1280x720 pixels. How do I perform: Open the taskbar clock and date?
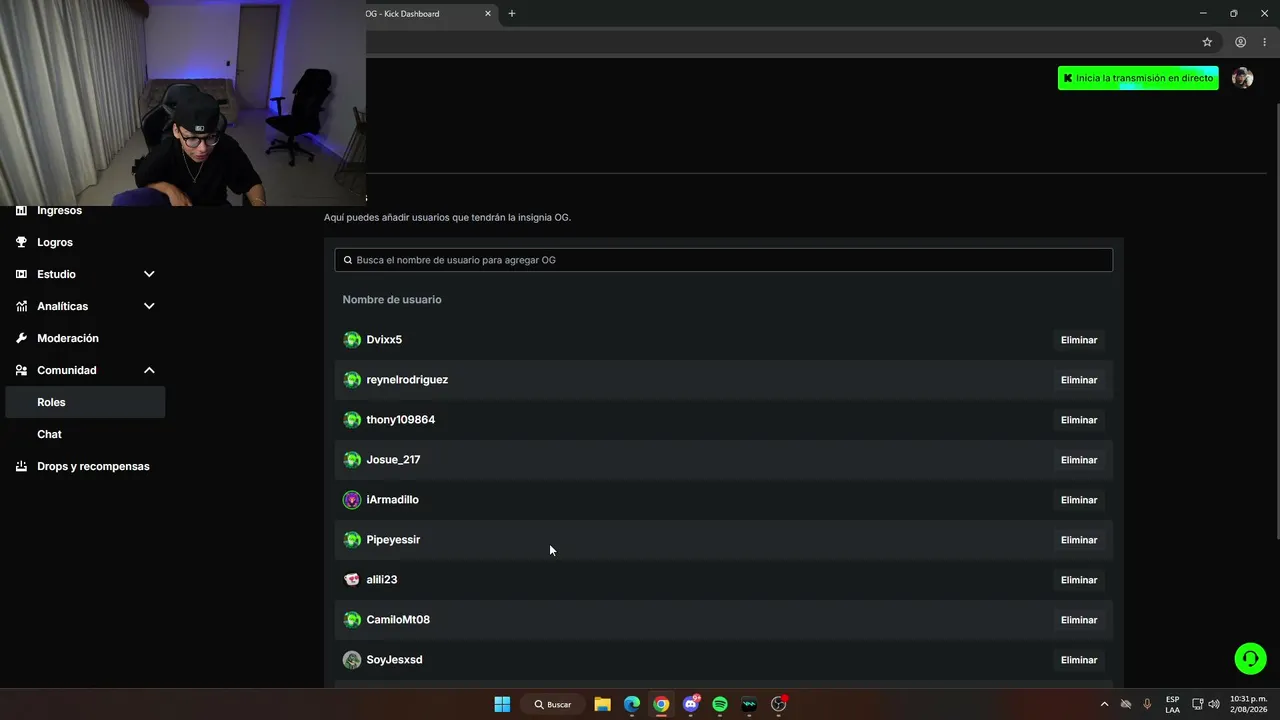click(x=1248, y=704)
